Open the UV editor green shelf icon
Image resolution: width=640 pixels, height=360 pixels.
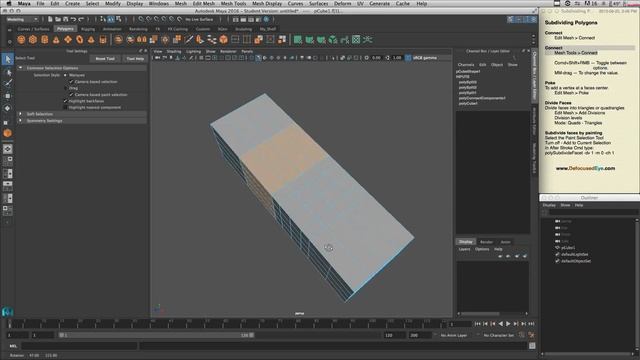(356, 40)
